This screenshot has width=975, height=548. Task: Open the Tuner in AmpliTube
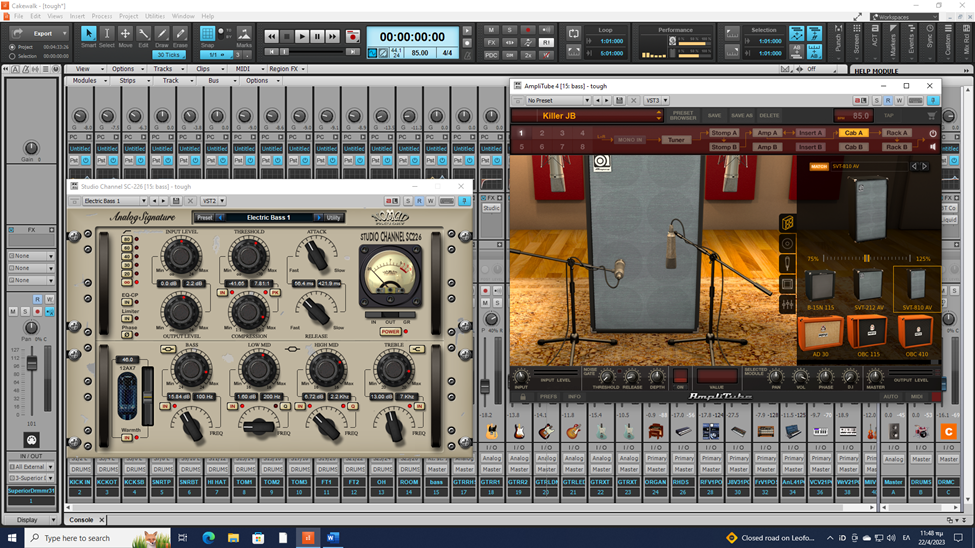pyautogui.click(x=676, y=140)
